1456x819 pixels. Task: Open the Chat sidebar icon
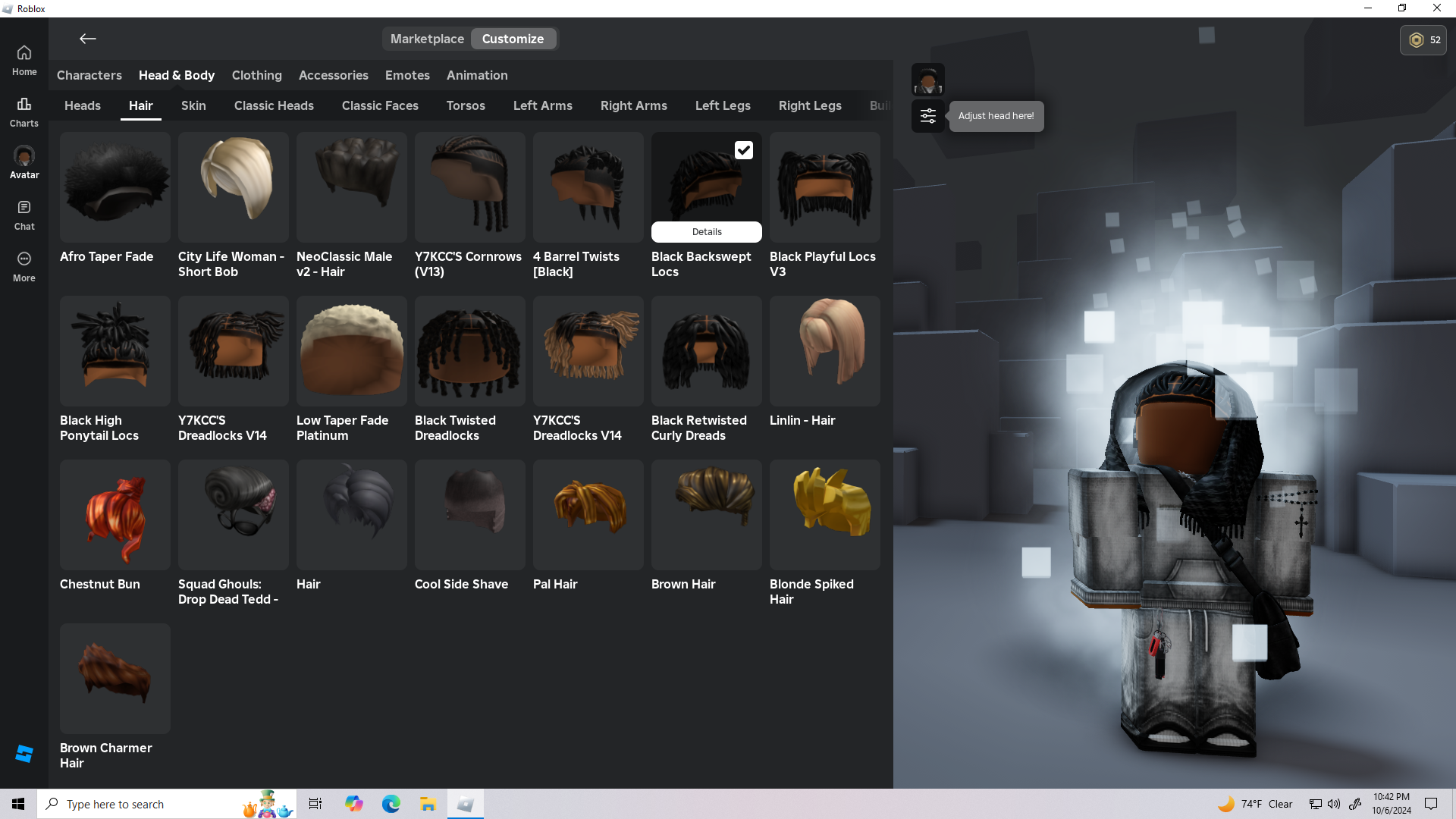pos(24,215)
